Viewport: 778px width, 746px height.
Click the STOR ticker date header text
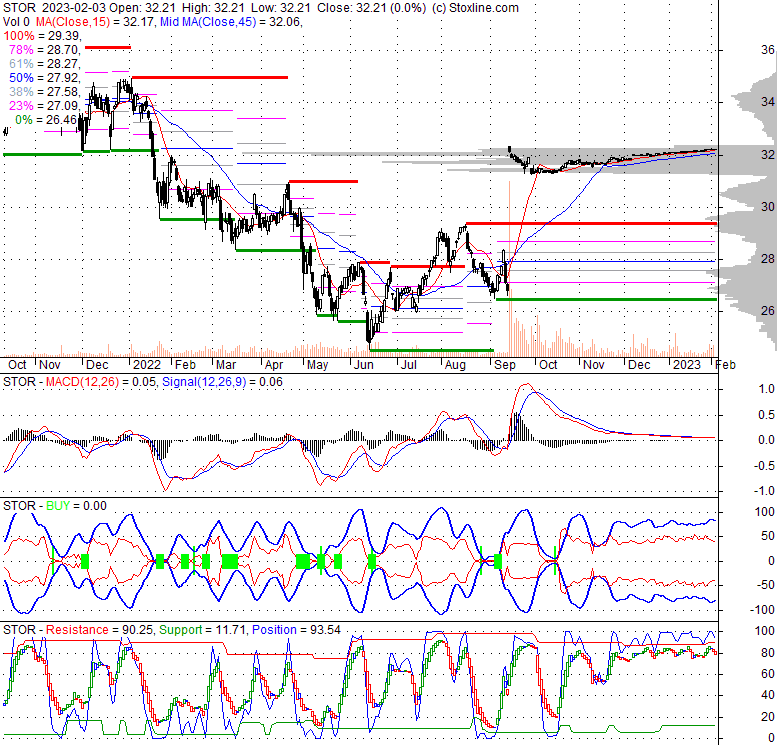coord(54,8)
